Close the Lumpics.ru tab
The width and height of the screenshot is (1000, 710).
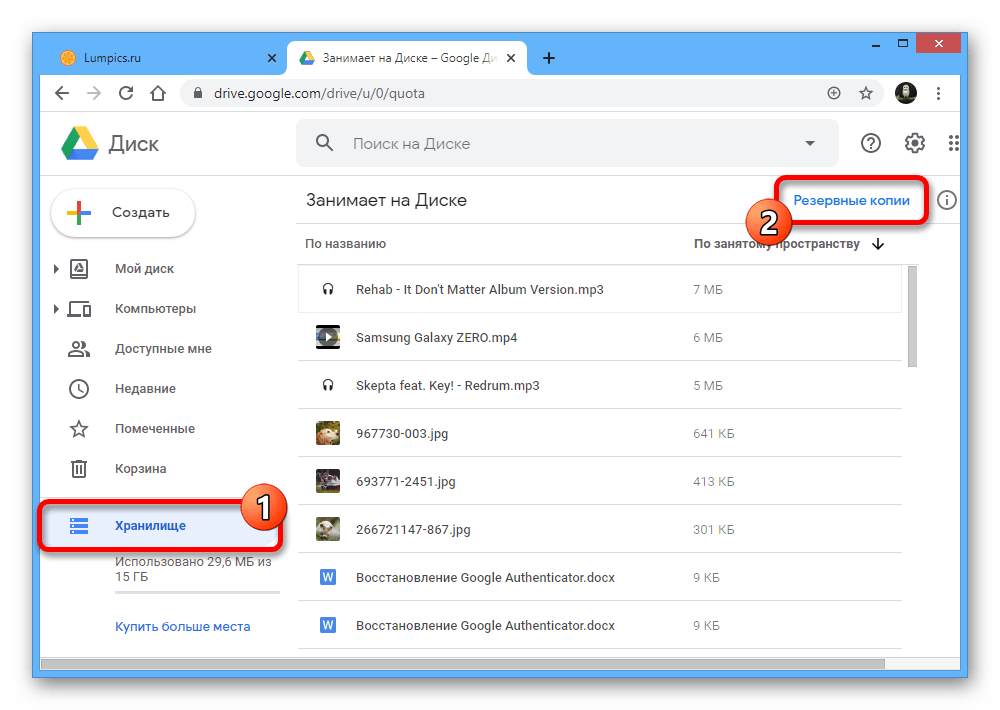(x=272, y=58)
